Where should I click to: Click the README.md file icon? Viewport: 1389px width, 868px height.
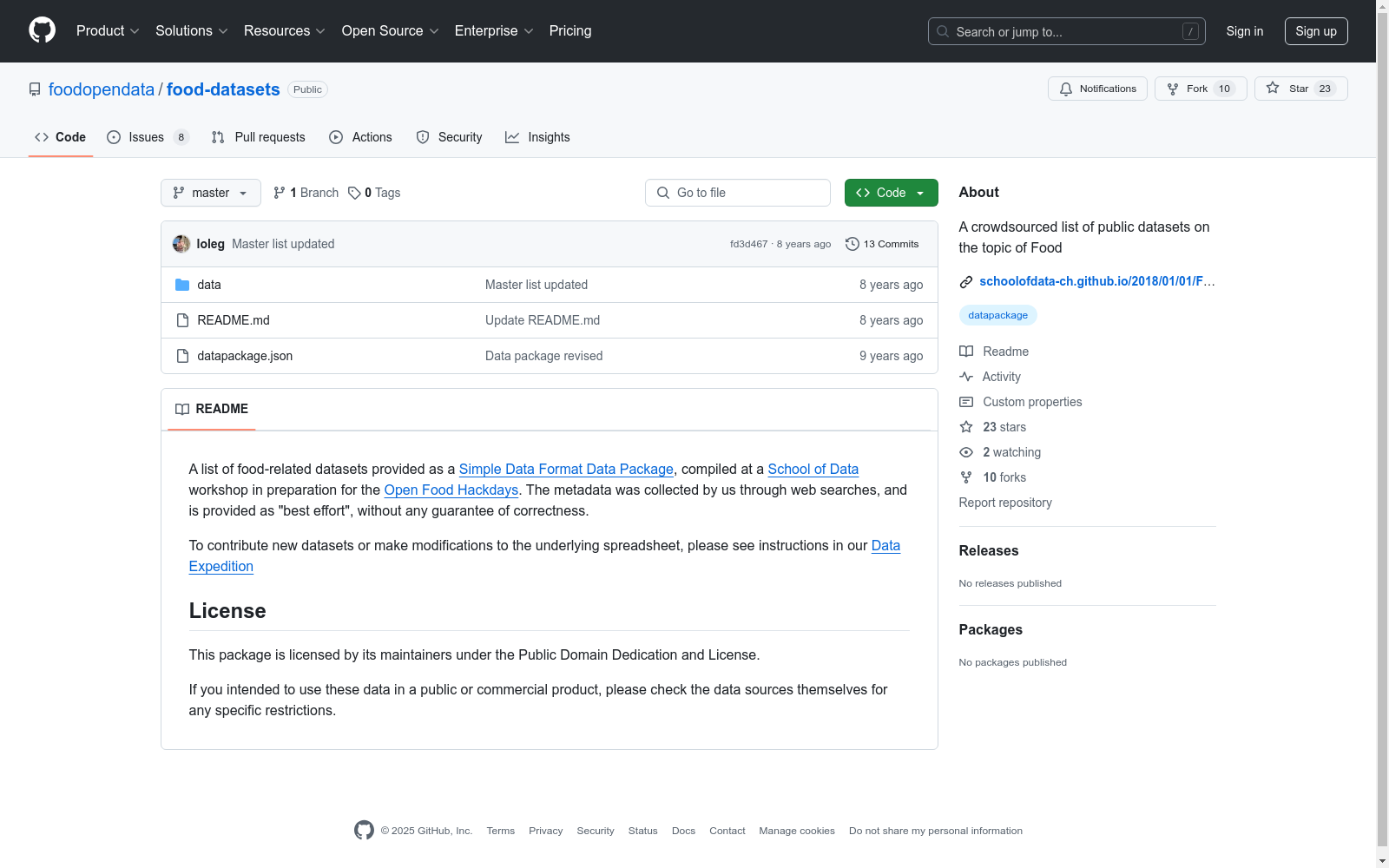(x=182, y=320)
